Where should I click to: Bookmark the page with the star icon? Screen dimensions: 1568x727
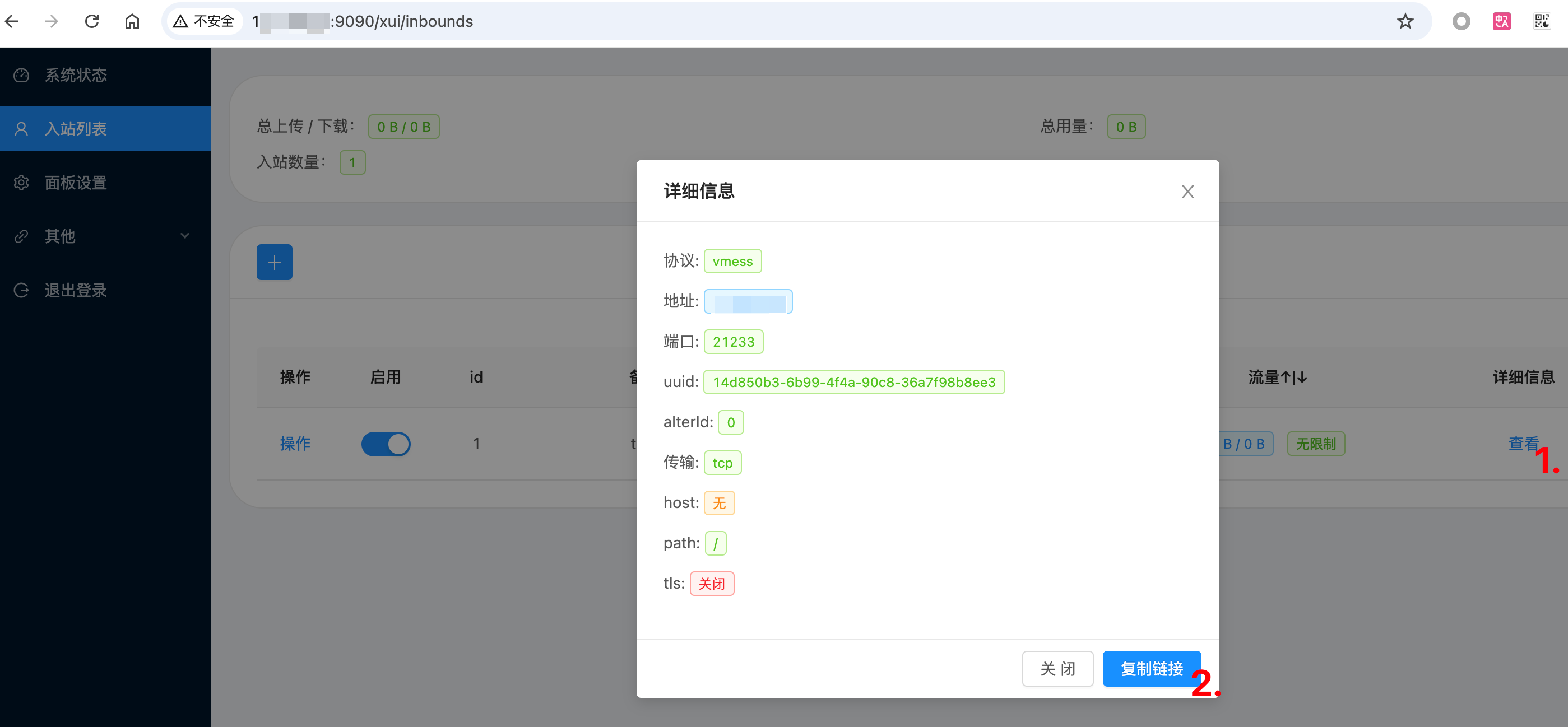(x=1404, y=22)
